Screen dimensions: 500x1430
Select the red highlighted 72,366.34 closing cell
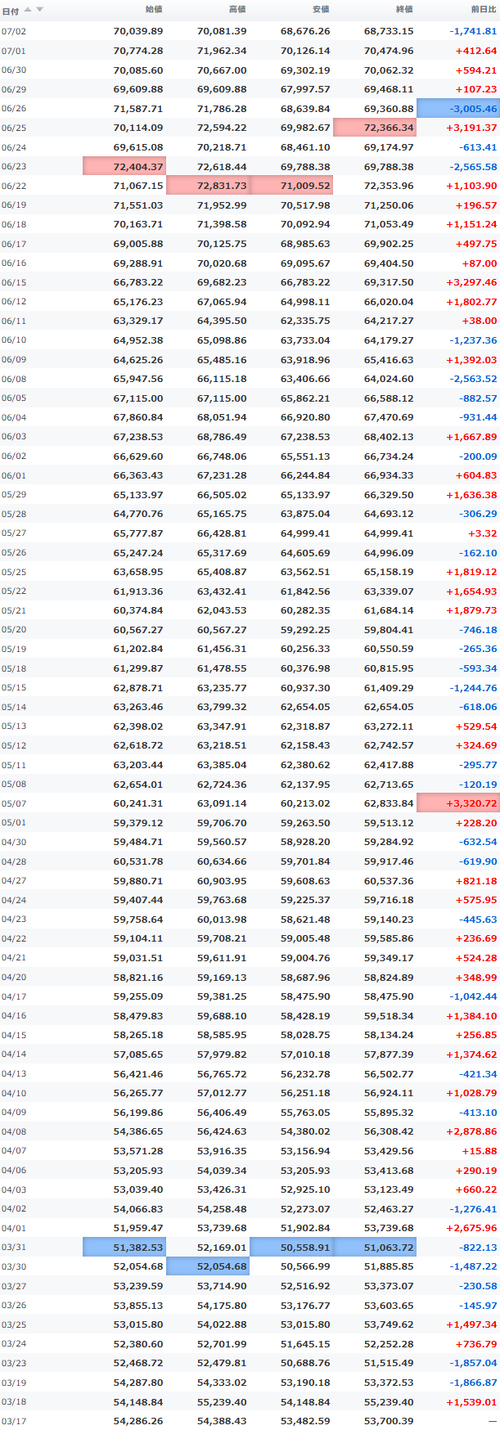[x=375, y=128]
